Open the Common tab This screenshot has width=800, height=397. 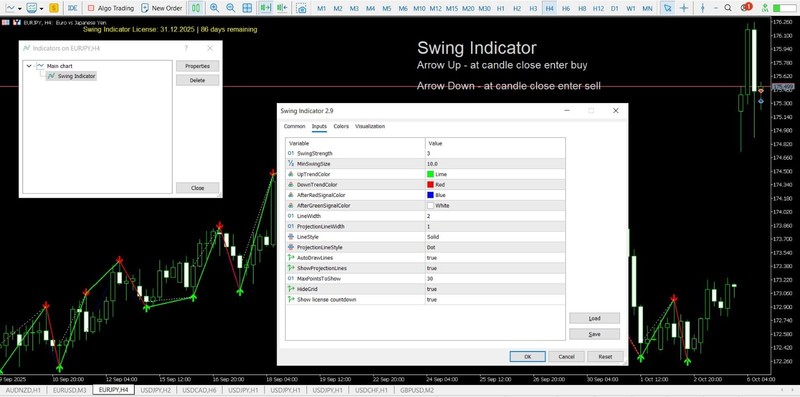(294, 126)
